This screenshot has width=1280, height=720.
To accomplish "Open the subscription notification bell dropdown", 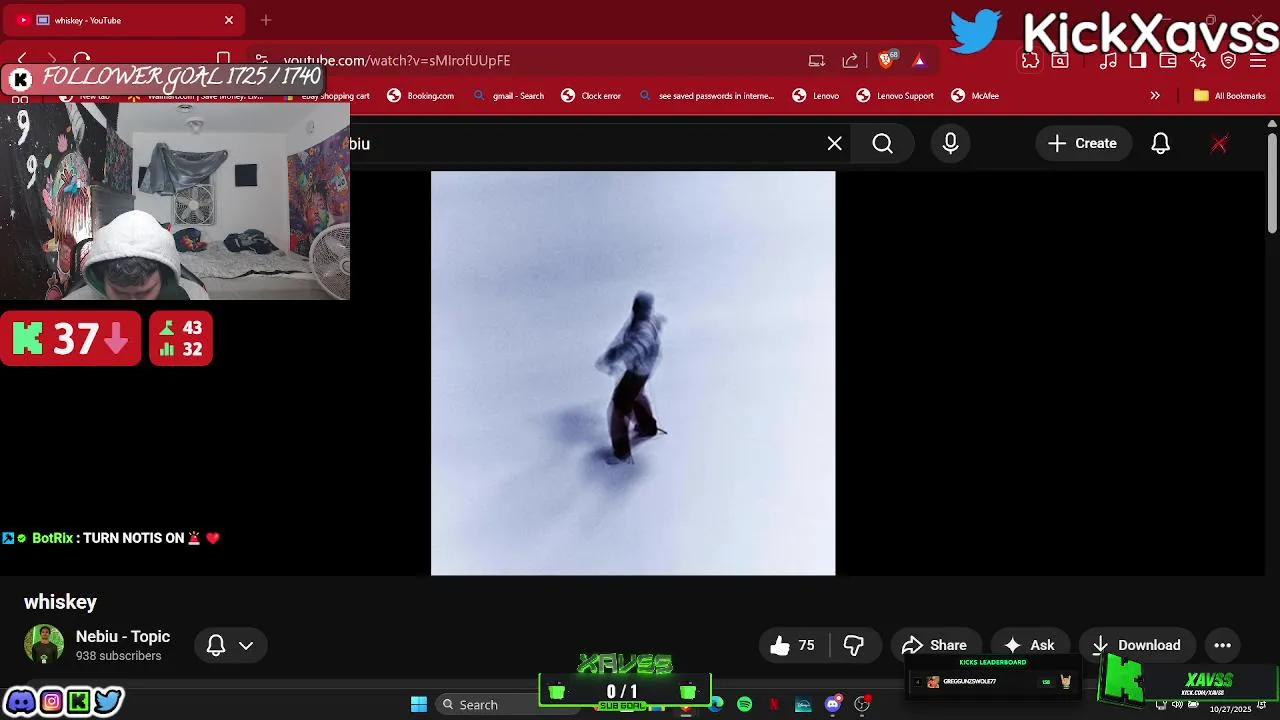I will 230,646.
